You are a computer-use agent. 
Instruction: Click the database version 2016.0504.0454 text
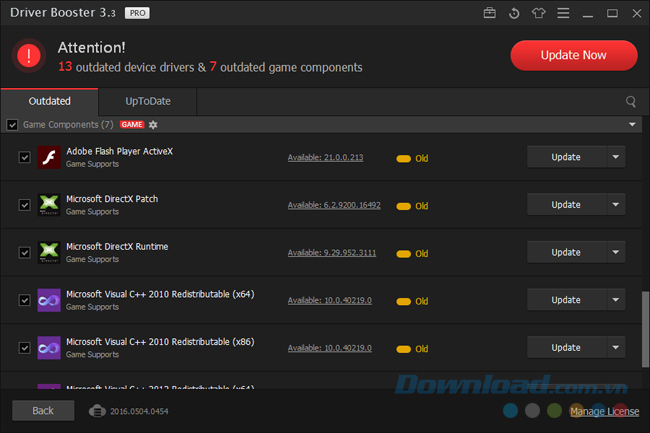pyautogui.click(x=139, y=411)
